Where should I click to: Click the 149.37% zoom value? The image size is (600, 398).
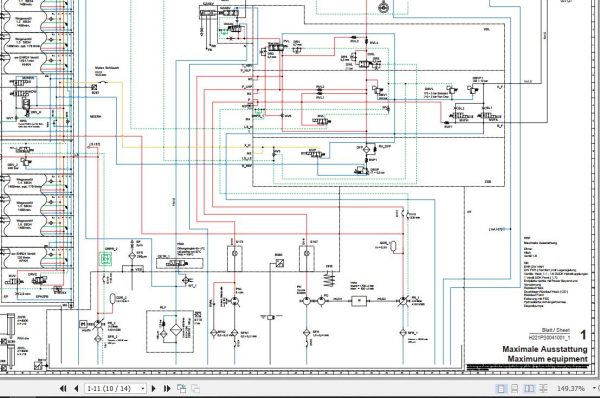pos(571,388)
